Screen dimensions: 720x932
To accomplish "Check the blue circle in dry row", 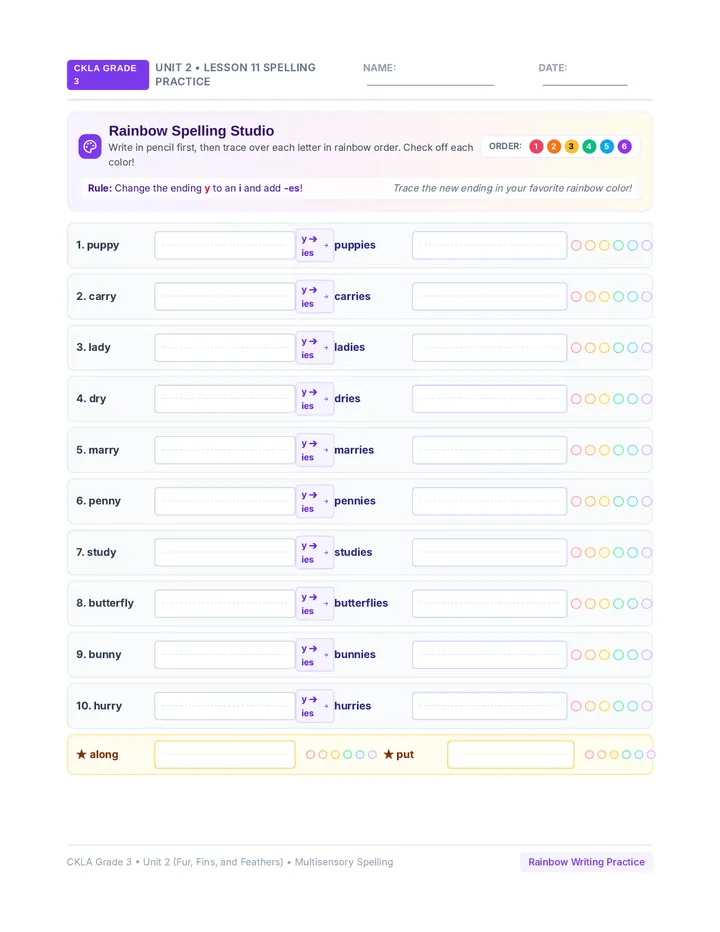I will tap(633, 399).
